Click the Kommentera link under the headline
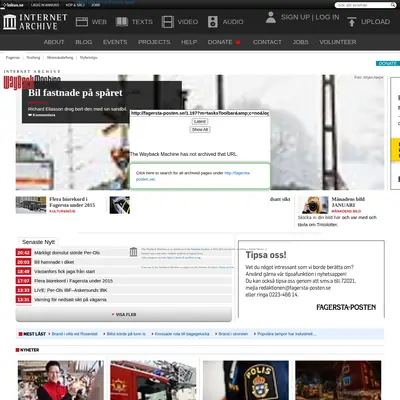 coord(44,115)
